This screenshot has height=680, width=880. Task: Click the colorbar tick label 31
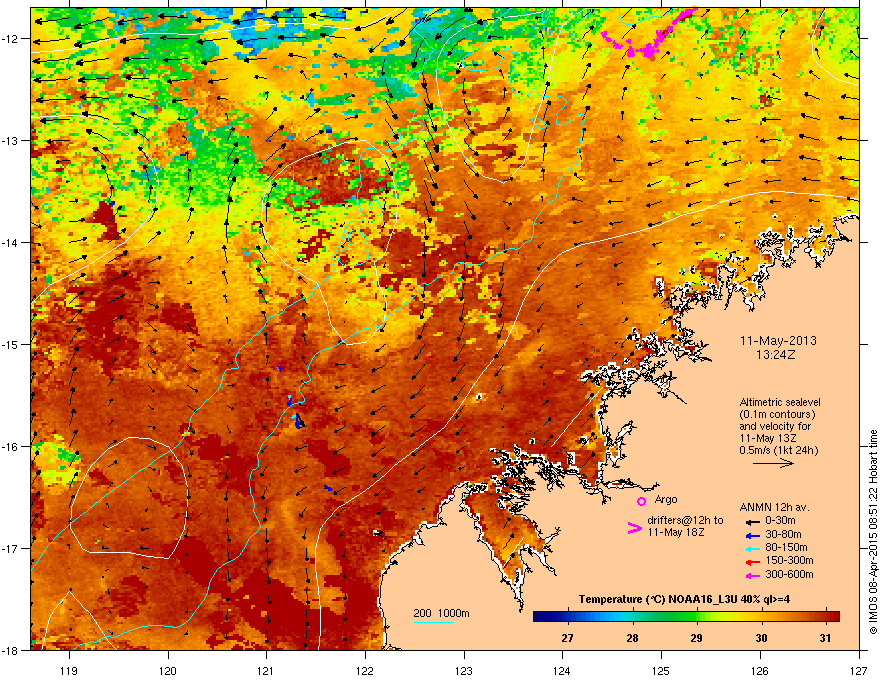coord(825,638)
